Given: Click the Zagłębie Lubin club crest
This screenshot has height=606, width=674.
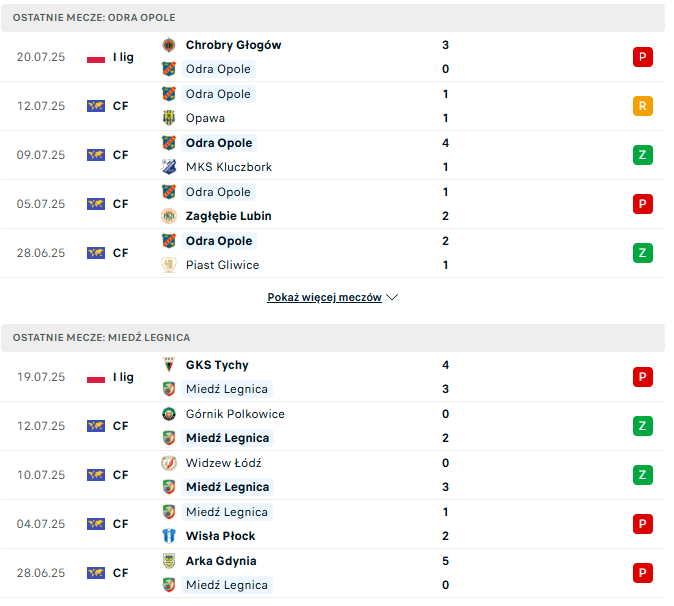Looking at the screenshot, I should tap(169, 216).
